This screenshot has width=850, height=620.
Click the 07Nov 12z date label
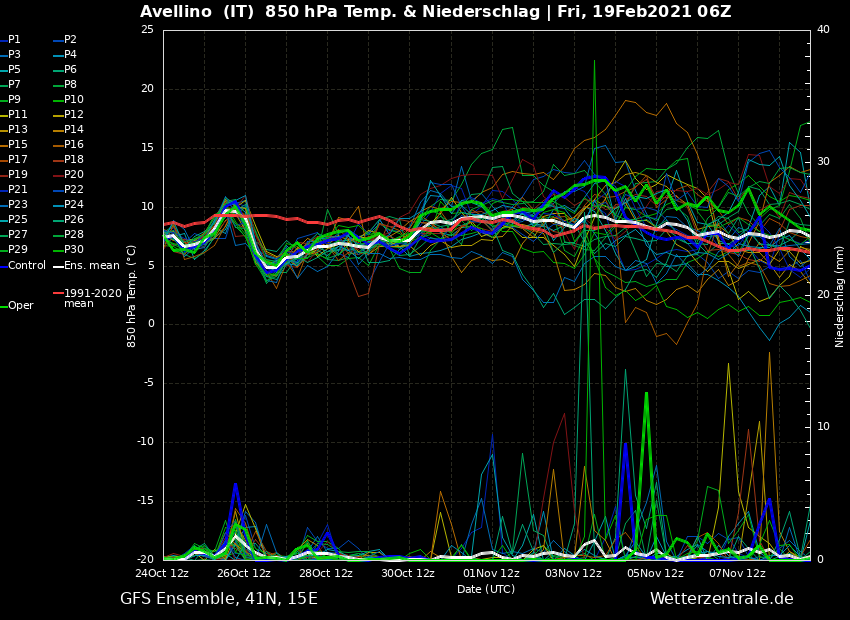pos(737,573)
